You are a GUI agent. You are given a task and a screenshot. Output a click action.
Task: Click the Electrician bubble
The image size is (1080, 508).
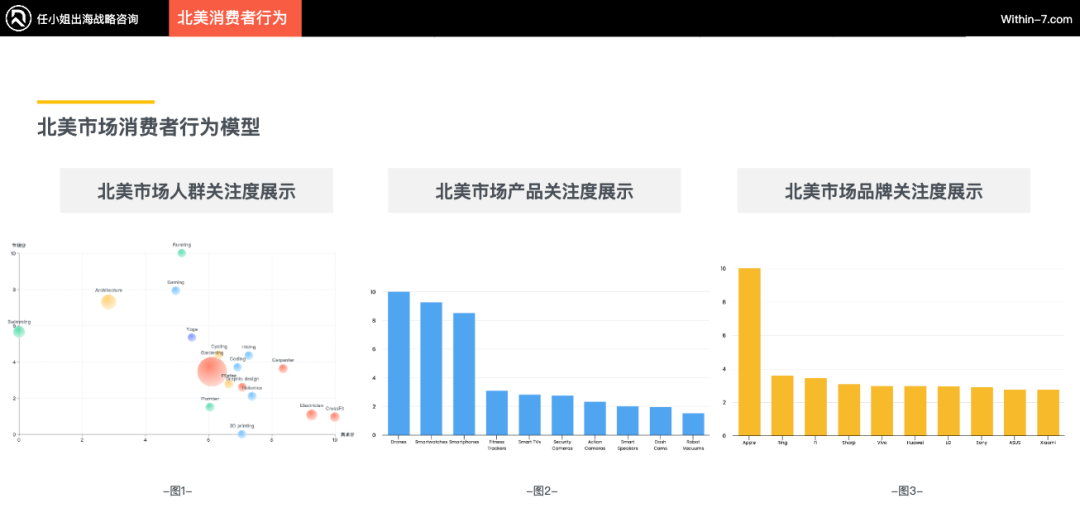pos(311,414)
